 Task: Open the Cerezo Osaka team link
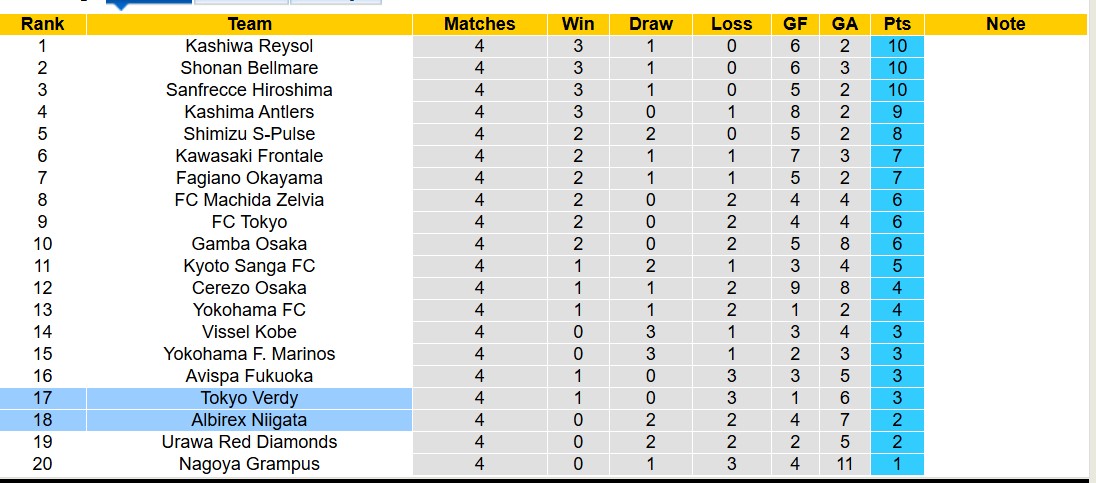tap(249, 288)
